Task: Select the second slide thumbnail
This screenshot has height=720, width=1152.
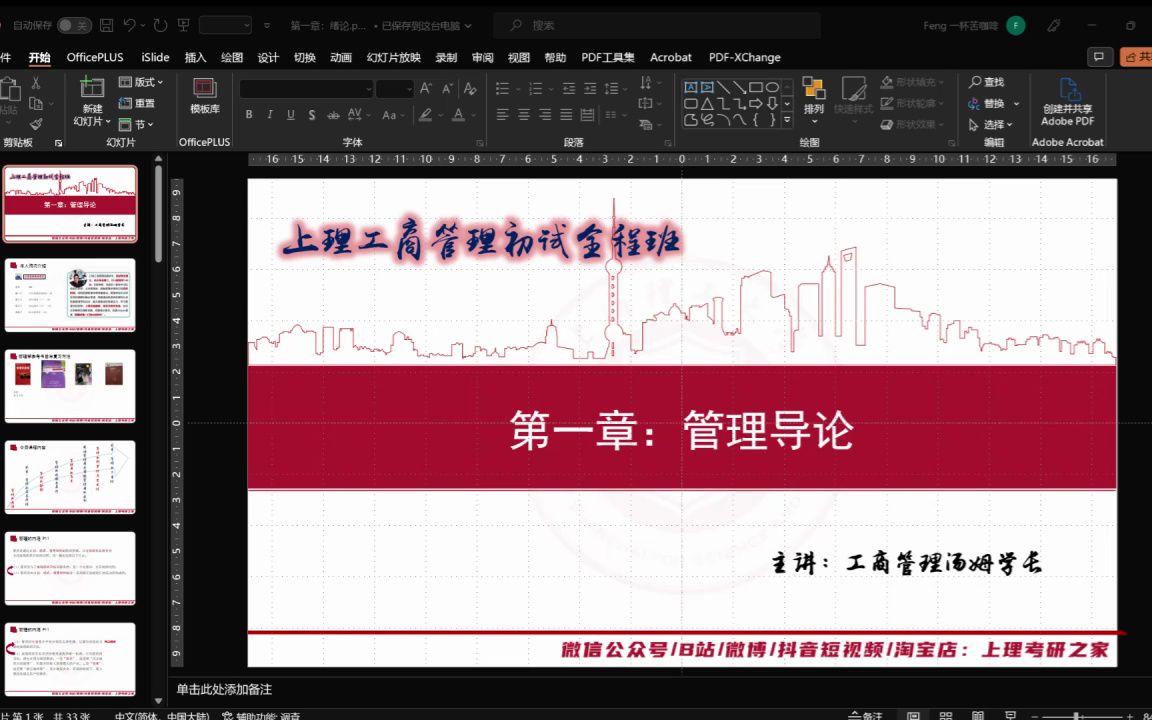Action: [69, 292]
